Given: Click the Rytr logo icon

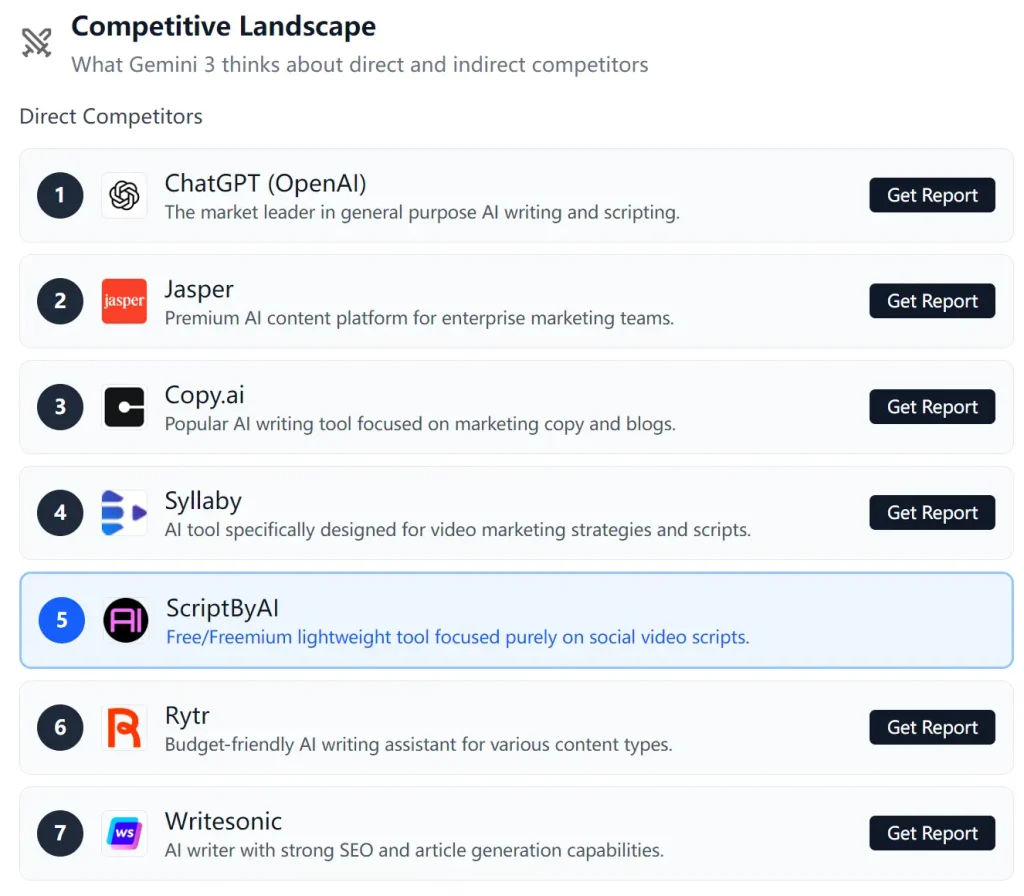Looking at the screenshot, I should tap(124, 728).
